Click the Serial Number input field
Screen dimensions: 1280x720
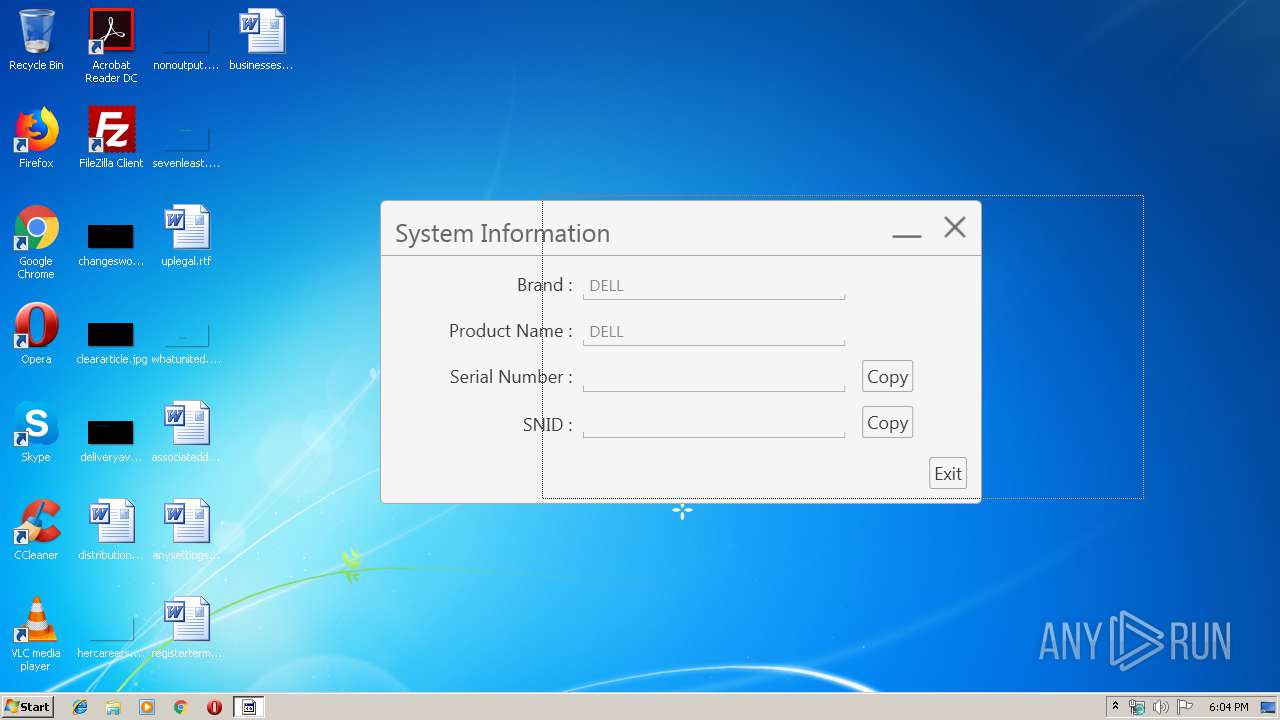714,378
